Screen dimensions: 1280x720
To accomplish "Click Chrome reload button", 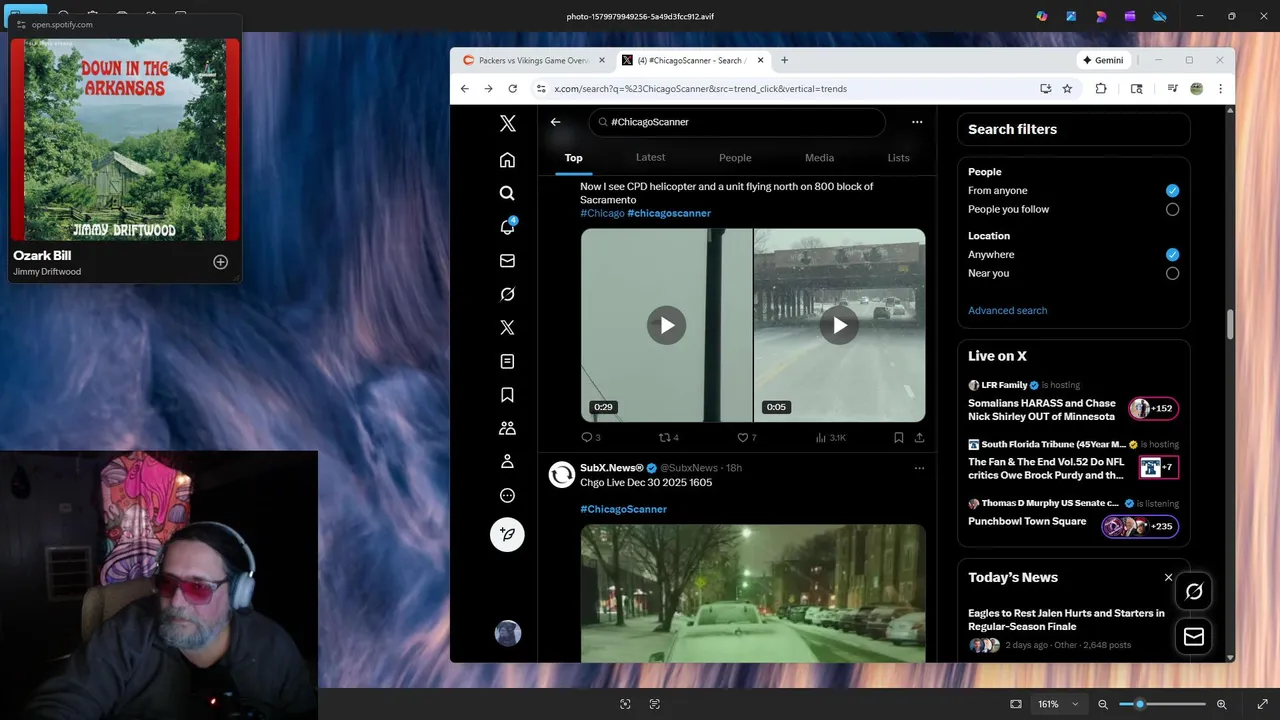I will pos(512,88).
